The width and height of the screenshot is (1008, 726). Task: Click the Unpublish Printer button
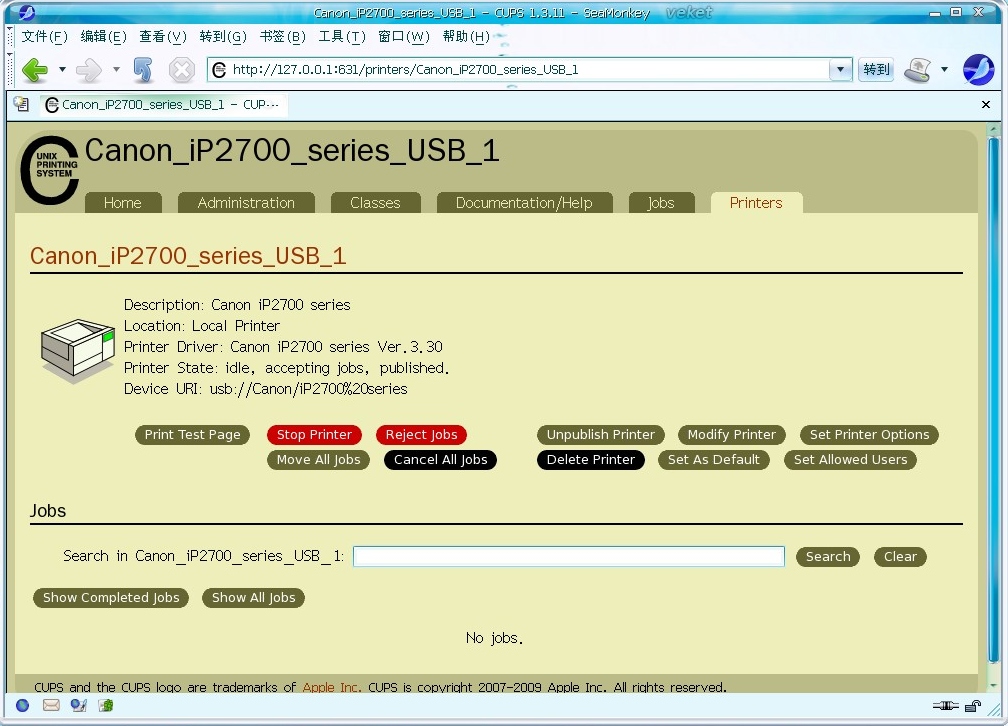[x=600, y=435]
